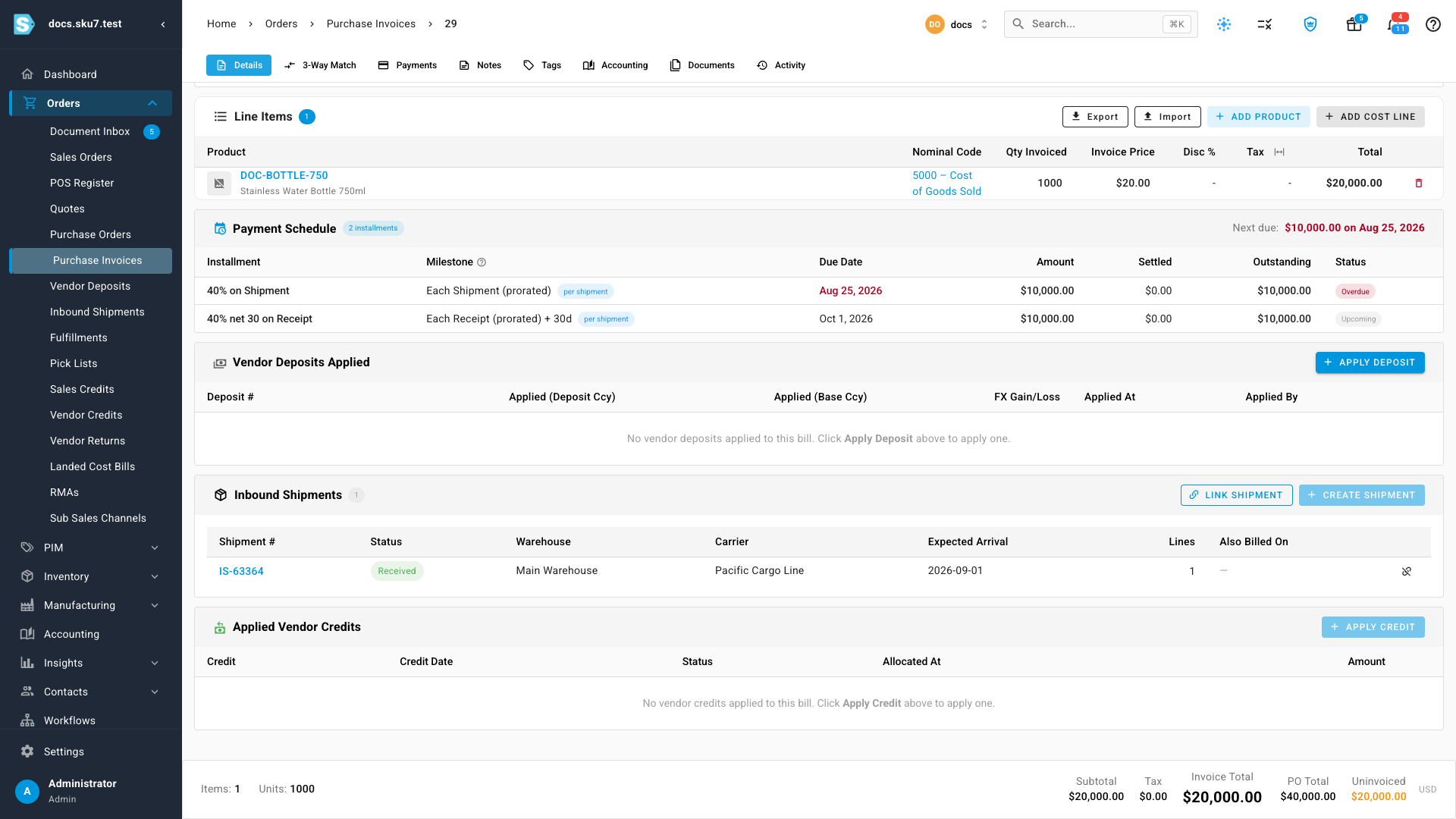Click the Line Items list icon
The height and width of the screenshot is (819, 1456).
[x=221, y=117]
